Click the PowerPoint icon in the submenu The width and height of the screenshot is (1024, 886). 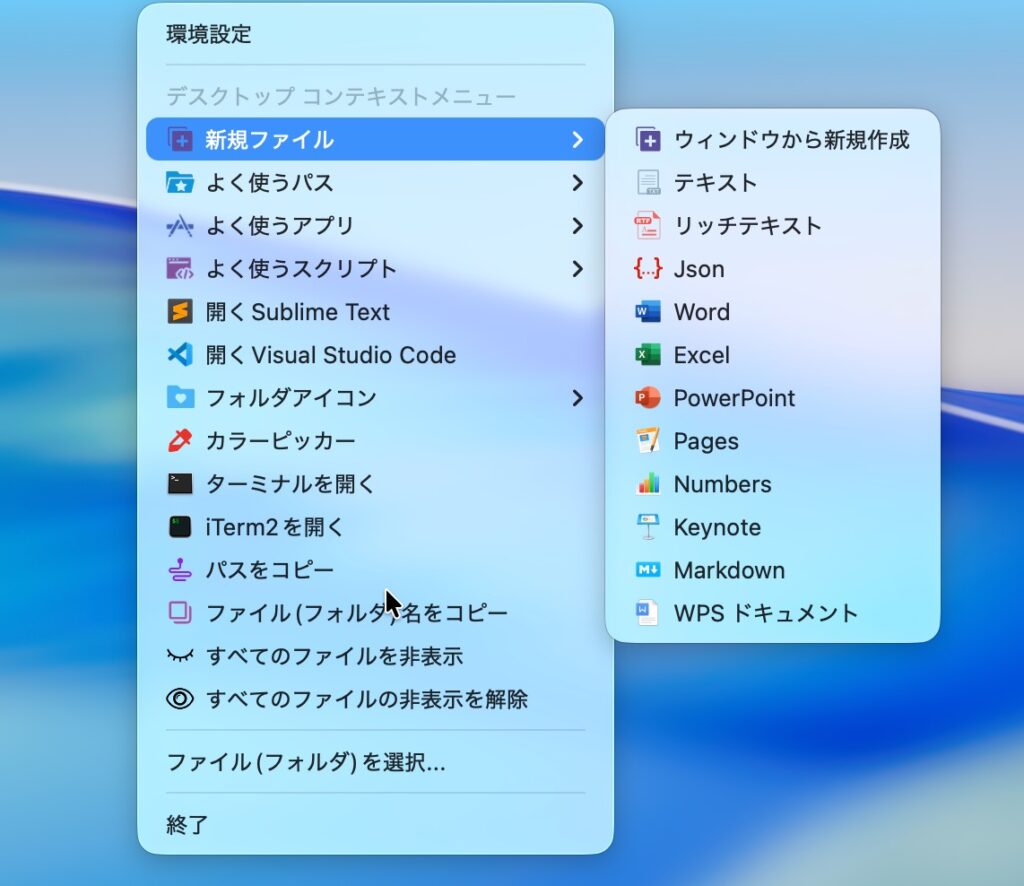648,398
